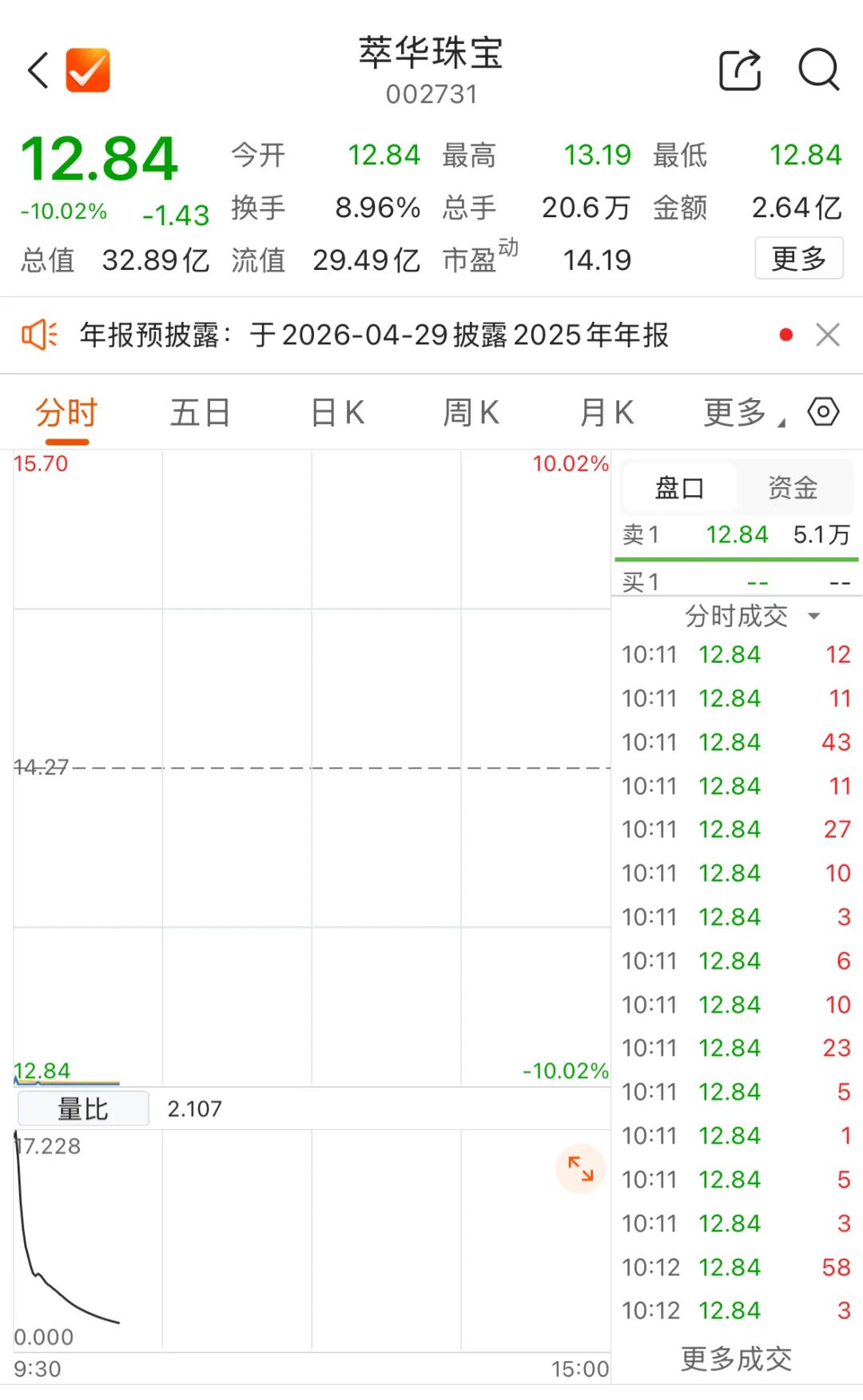Open the chart settings hexagon icon
The width and height of the screenshot is (863, 1400).
pyautogui.click(x=823, y=412)
